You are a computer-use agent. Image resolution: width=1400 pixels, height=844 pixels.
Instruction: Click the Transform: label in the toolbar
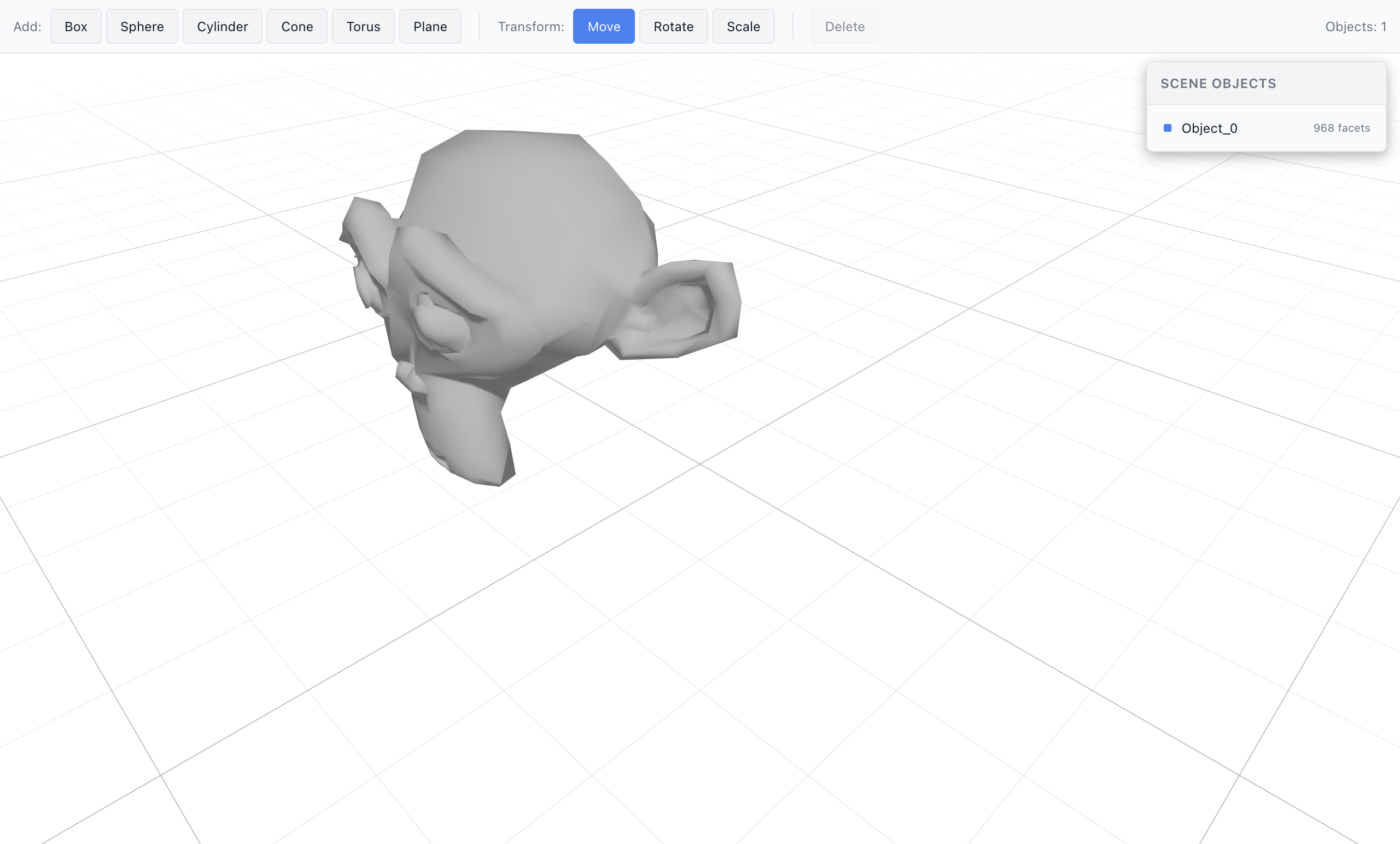(530, 26)
